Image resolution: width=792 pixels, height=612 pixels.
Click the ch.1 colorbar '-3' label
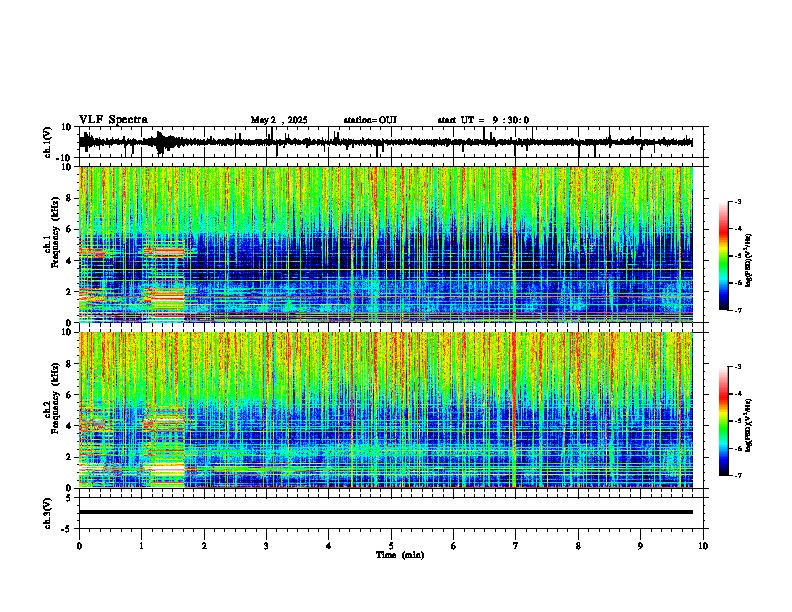click(738, 202)
